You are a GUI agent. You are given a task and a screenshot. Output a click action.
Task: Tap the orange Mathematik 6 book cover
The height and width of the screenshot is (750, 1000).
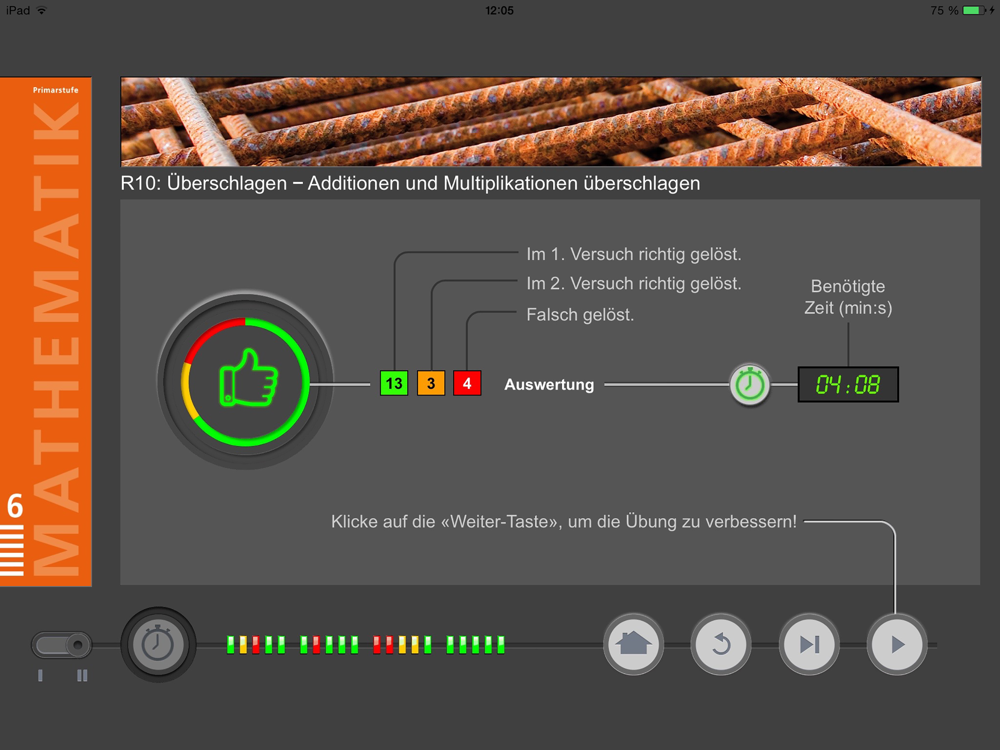point(46,332)
